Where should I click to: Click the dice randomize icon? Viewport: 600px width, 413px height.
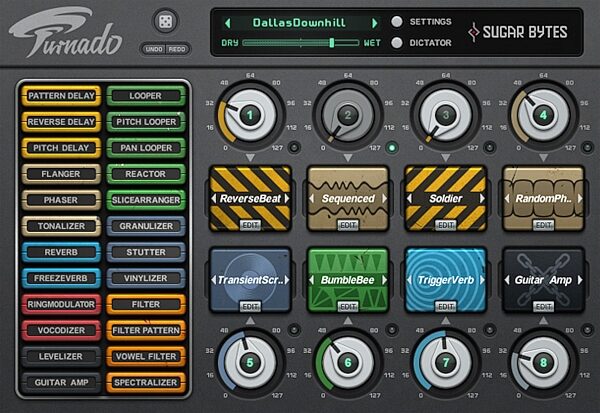[x=165, y=21]
